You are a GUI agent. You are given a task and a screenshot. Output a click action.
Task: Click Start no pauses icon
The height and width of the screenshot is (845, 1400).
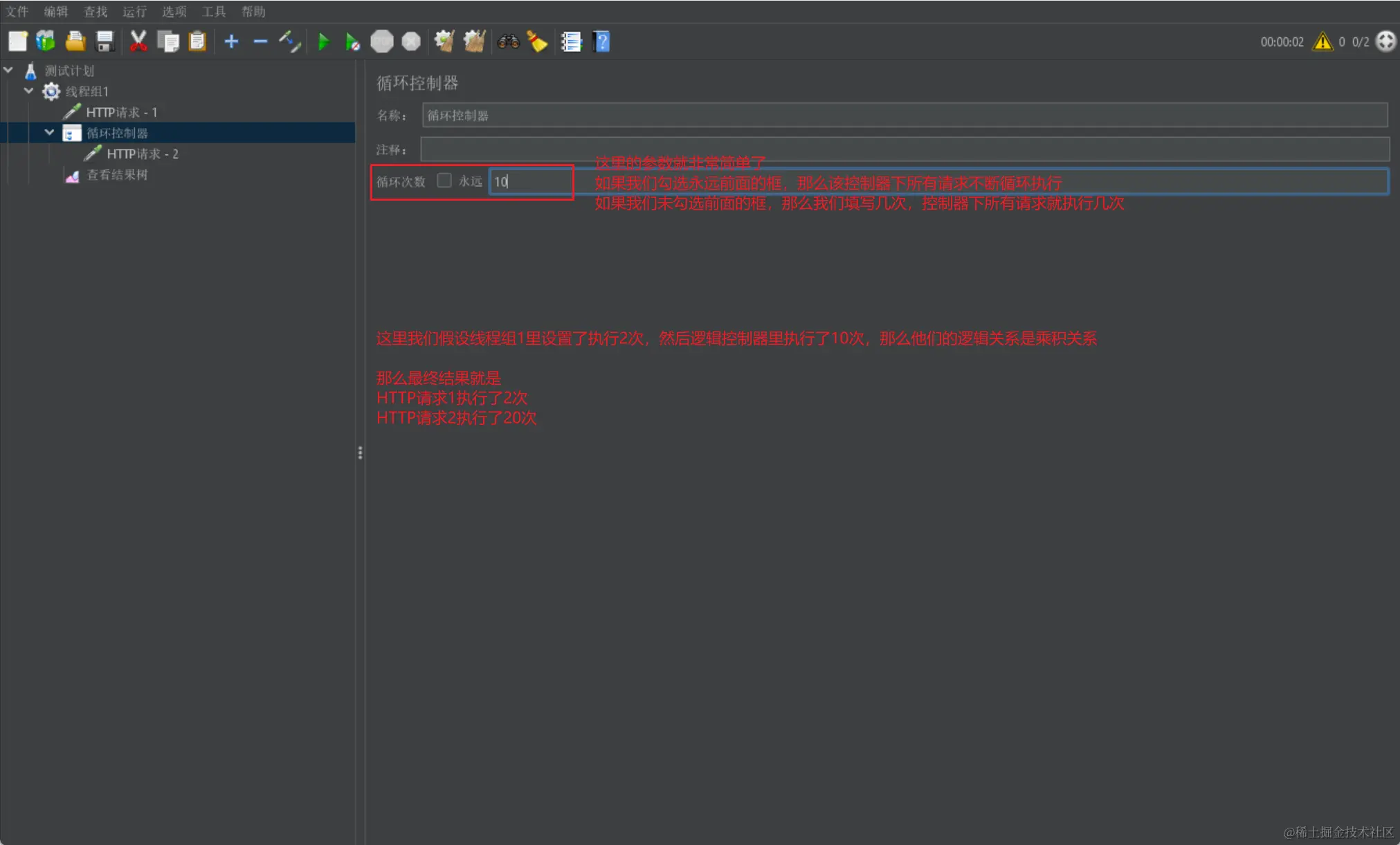click(352, 42)
